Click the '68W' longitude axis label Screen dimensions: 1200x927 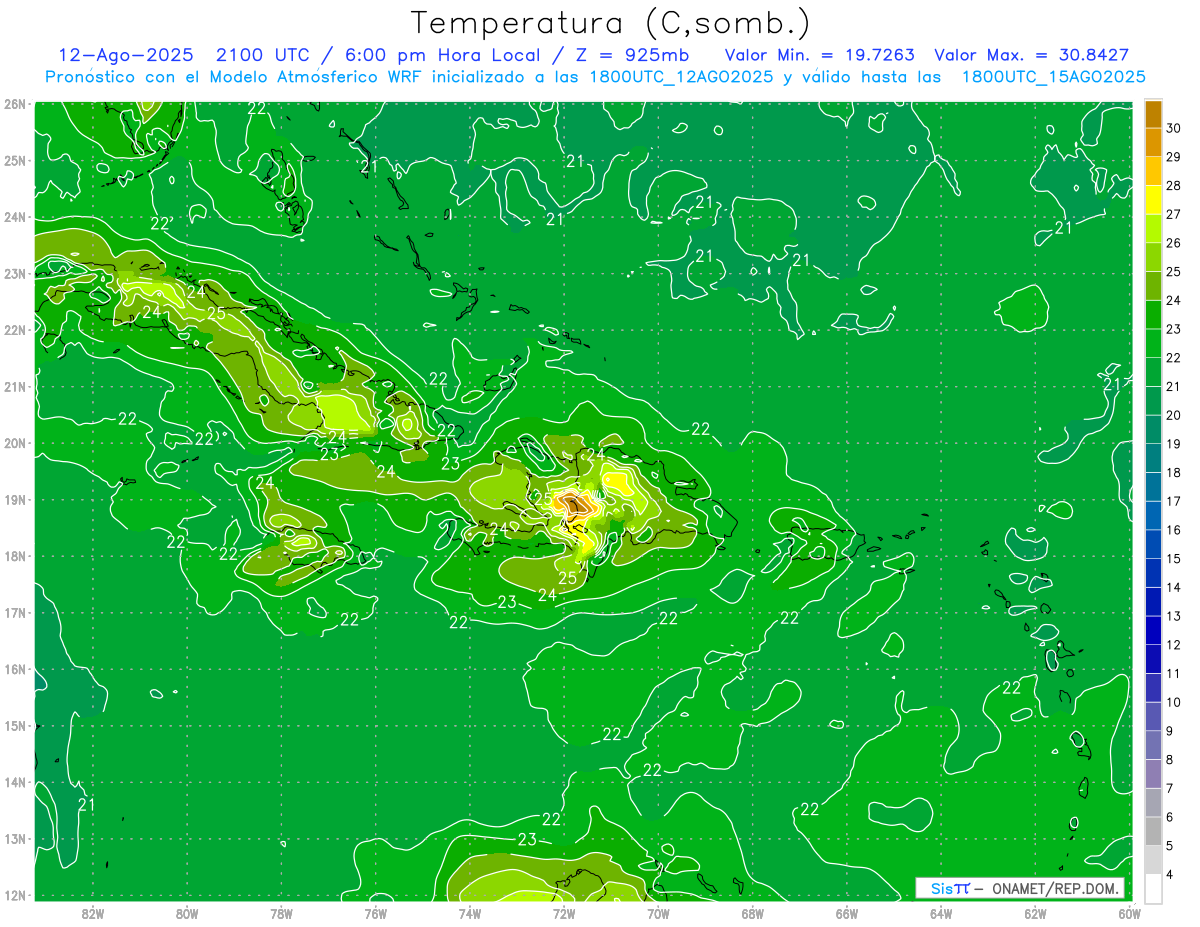point(752,913)
